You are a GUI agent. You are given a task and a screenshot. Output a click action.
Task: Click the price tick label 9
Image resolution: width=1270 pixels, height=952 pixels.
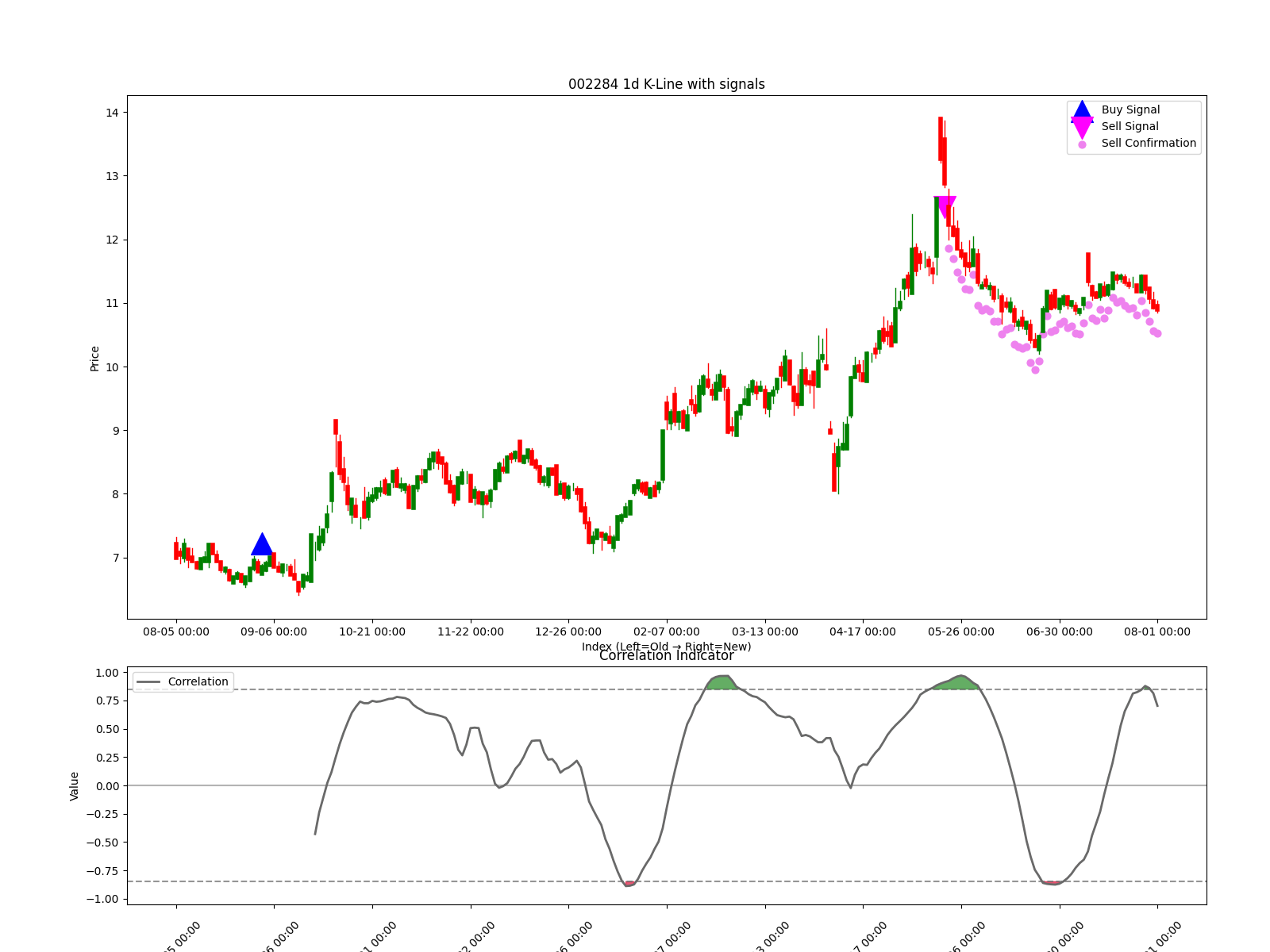coord(115,431)
